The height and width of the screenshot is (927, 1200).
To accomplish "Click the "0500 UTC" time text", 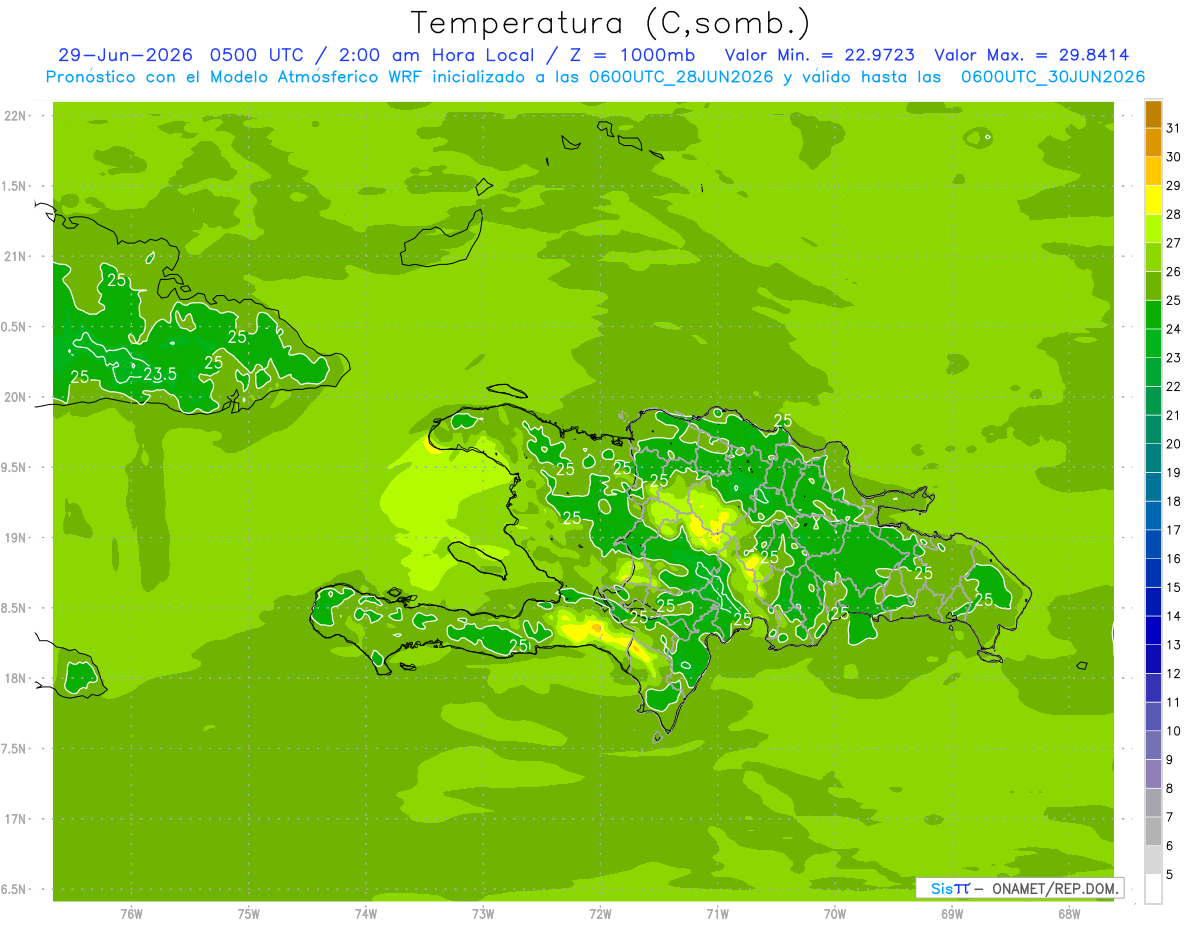I will pyautogui.click(x=258, y=55).
